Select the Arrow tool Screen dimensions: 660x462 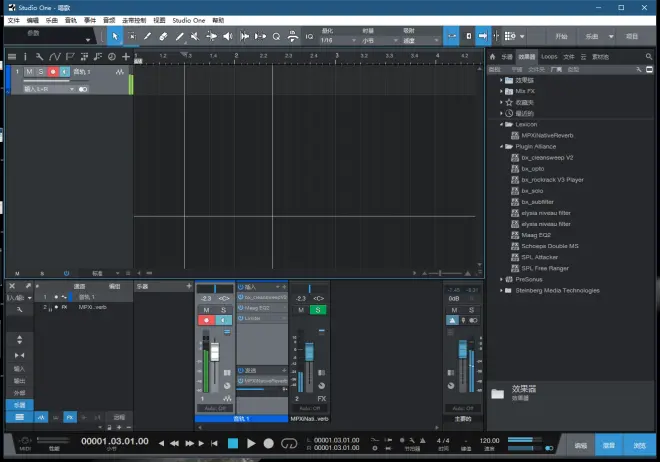(x=115, y=36)
